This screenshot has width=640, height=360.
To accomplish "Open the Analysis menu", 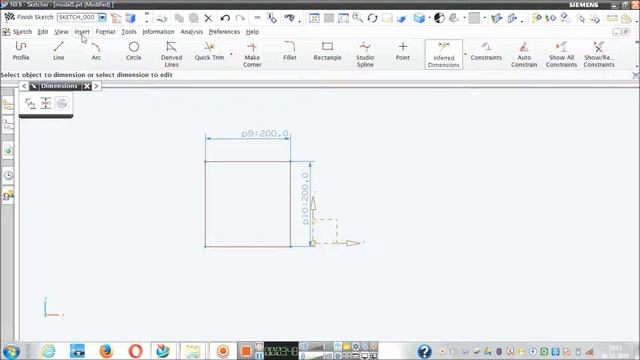I will 191,32.
